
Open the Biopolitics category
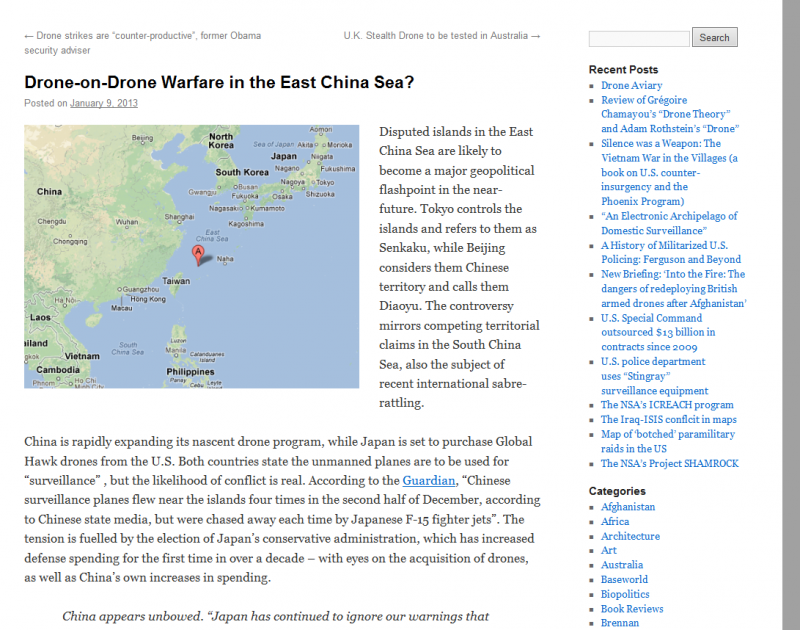point(625,594)
